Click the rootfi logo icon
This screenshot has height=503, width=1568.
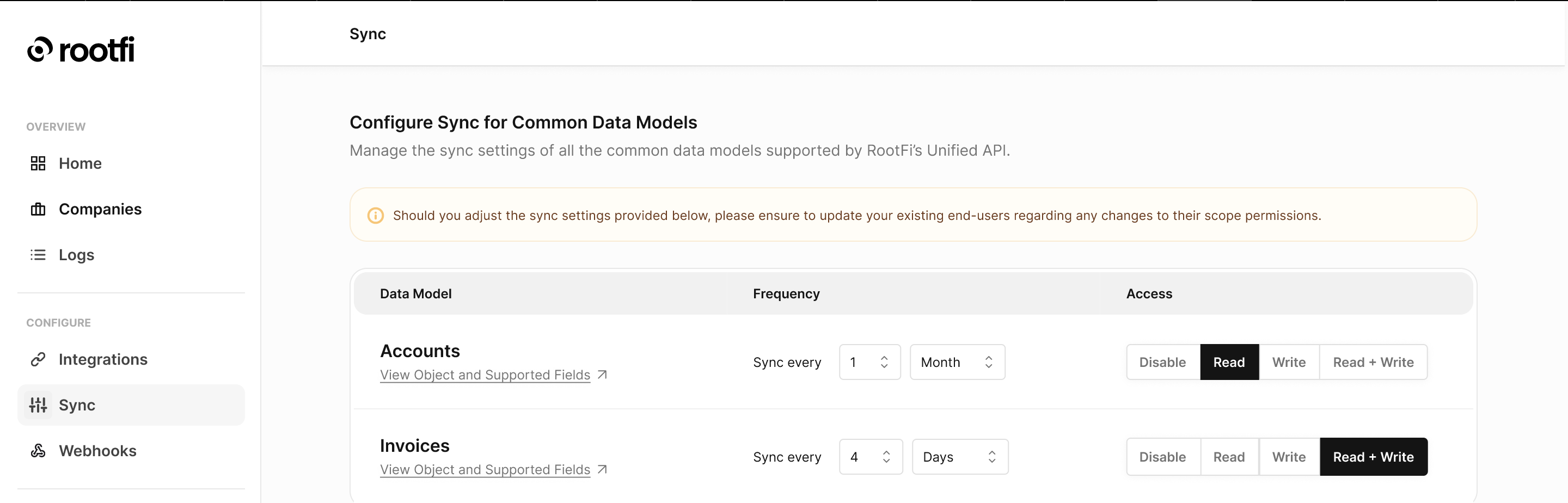[40, 50]
